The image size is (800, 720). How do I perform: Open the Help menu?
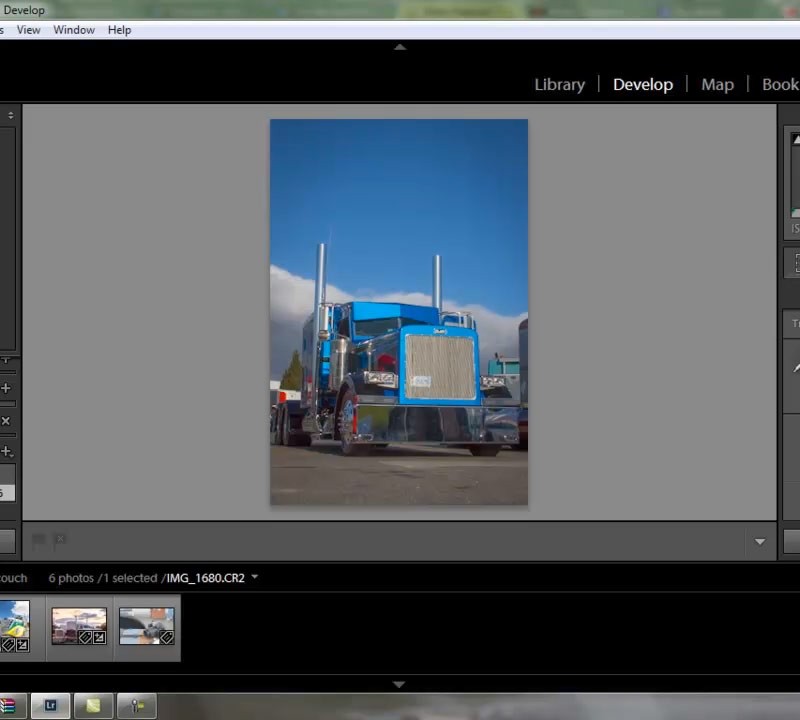(x=119, y=30)
